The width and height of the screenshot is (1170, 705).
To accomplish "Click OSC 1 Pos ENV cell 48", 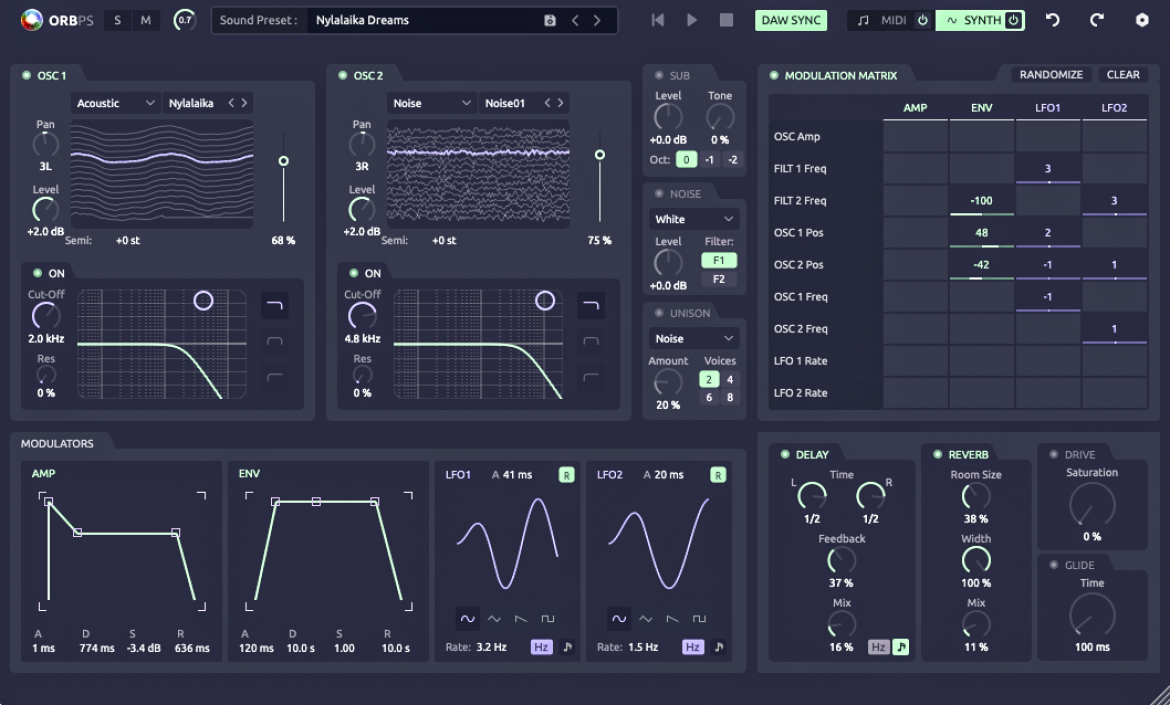I will [981, 232].
